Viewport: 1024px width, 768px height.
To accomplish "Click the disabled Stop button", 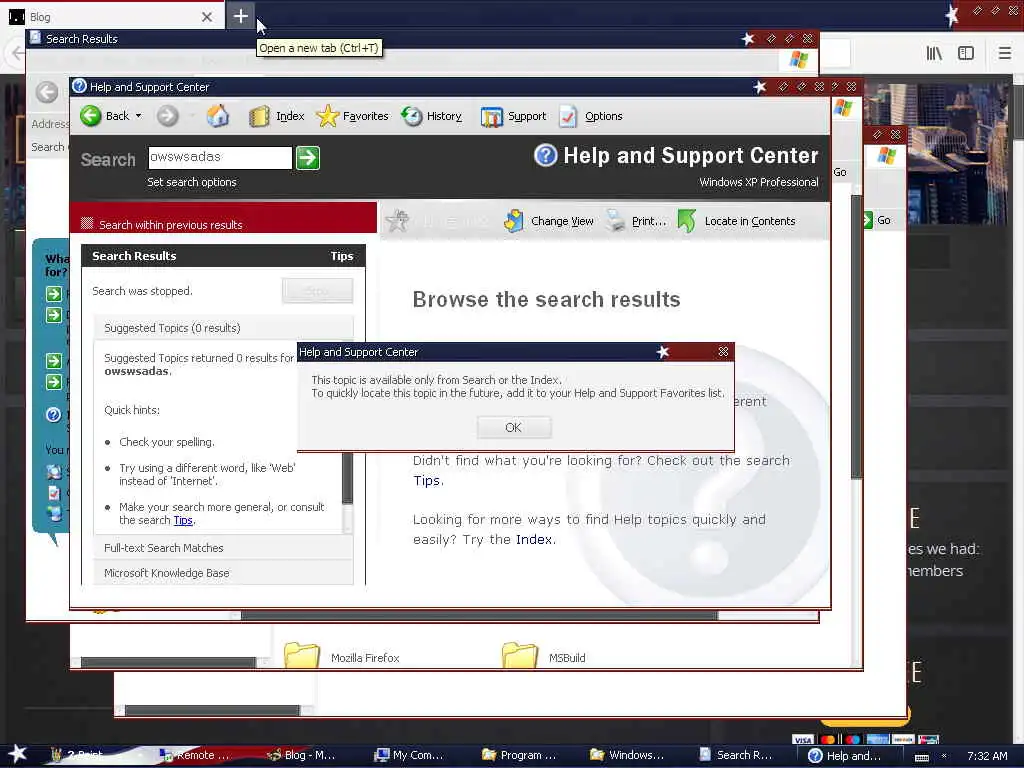I will tap(317, 291).
